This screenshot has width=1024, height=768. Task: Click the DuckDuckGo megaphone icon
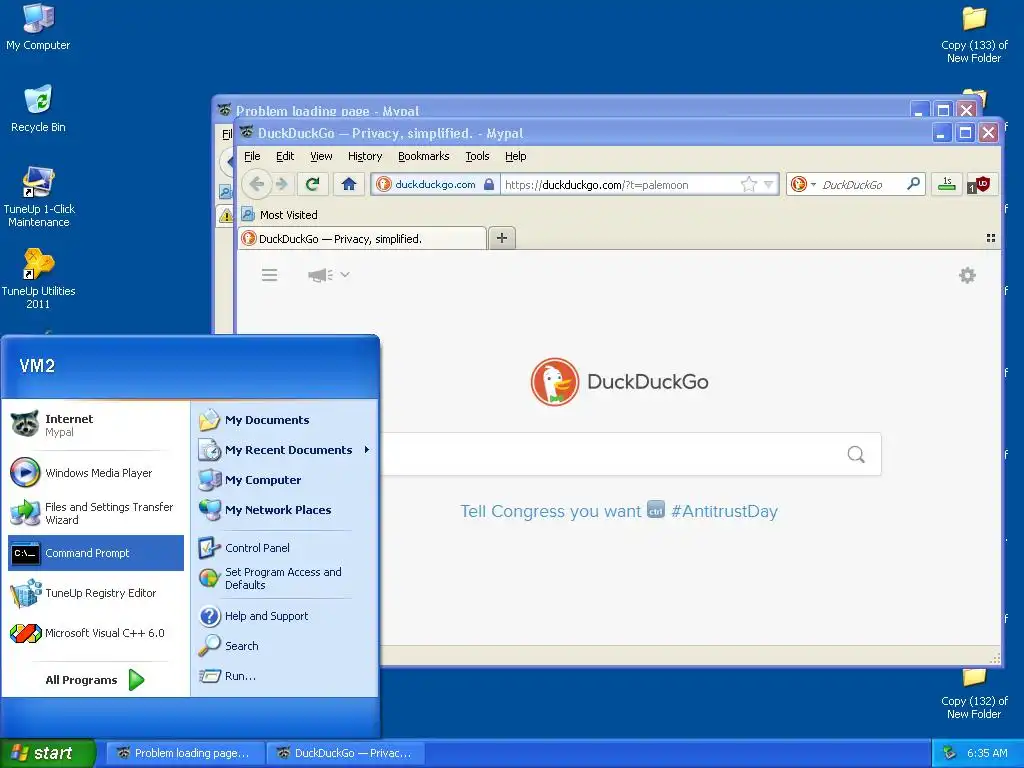pyautogui.click(x=320, y=275)
